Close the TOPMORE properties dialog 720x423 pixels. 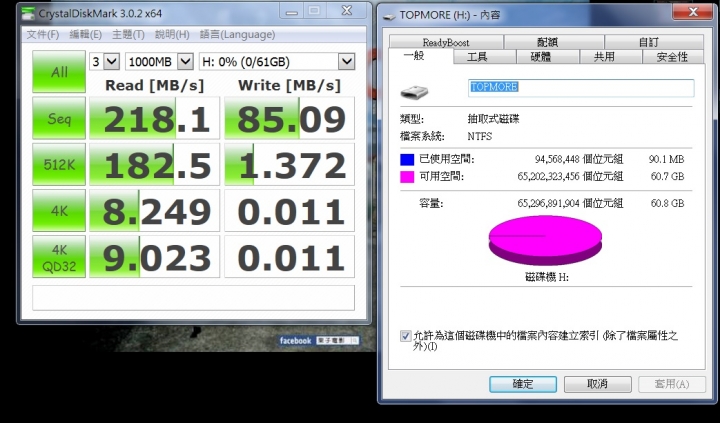point(692,12)
